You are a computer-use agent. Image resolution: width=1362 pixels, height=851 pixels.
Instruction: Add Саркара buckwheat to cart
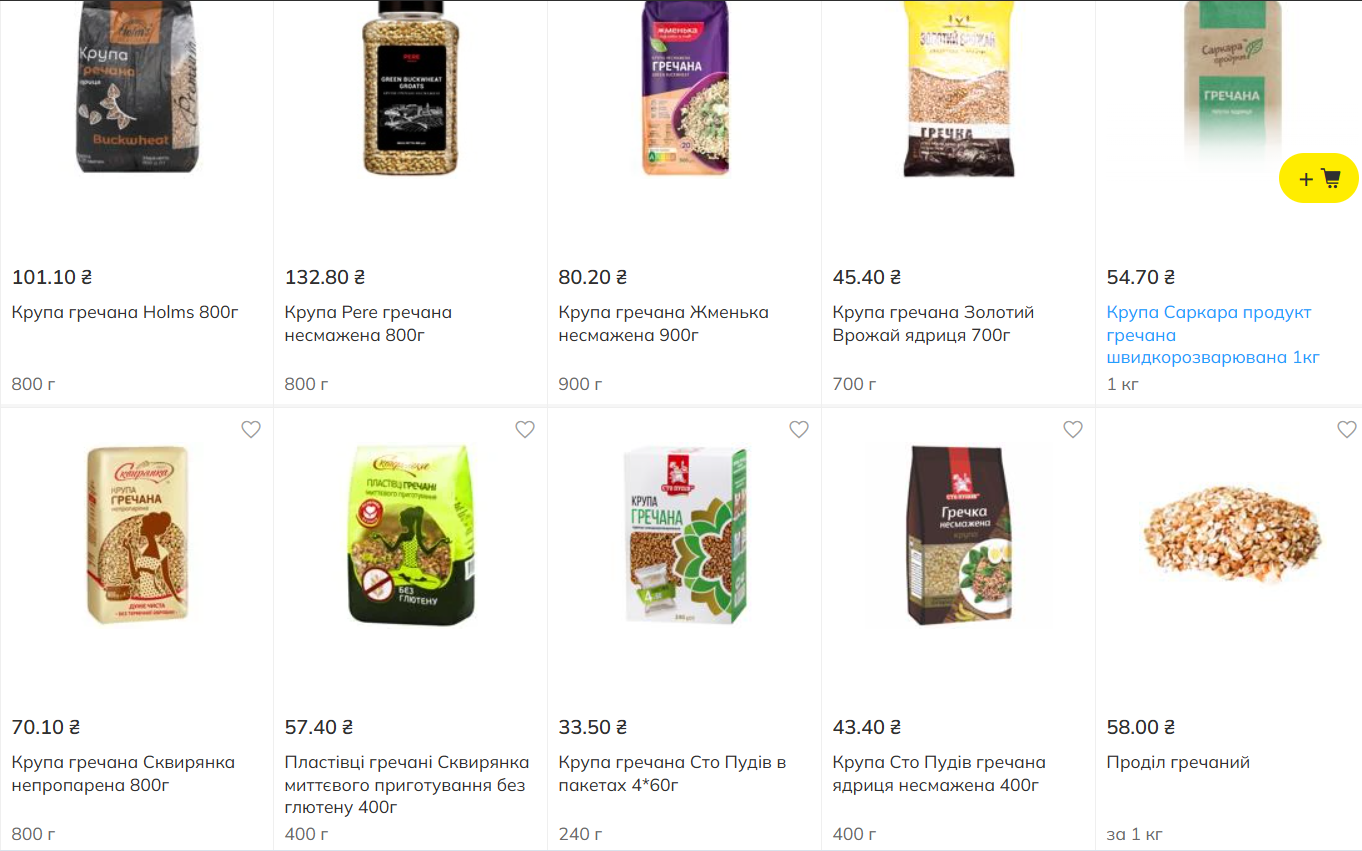pyautogui.click(x=1318, y=179)
